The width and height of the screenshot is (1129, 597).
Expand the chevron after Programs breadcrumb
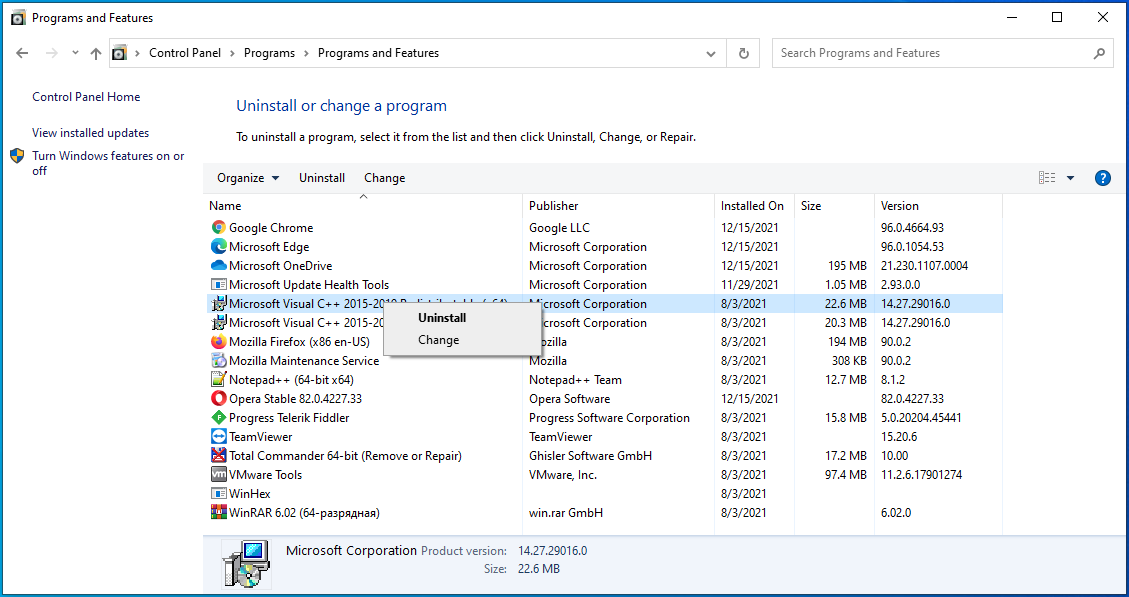[x=307, y=53]
